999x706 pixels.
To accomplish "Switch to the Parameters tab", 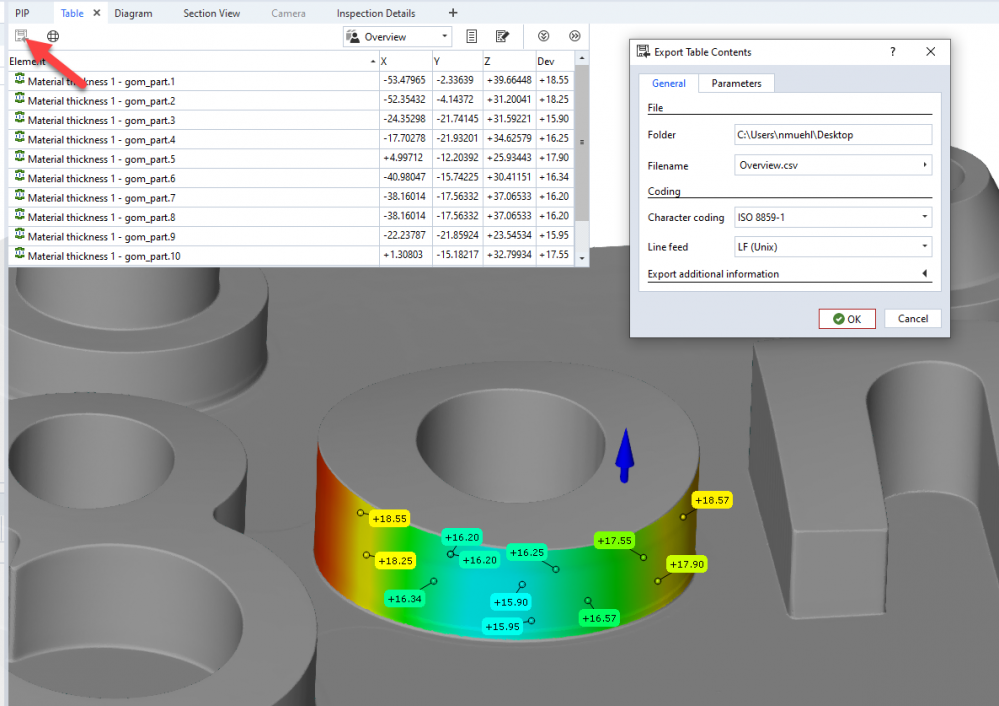I will pyautogui.click(x=736, y=83).
